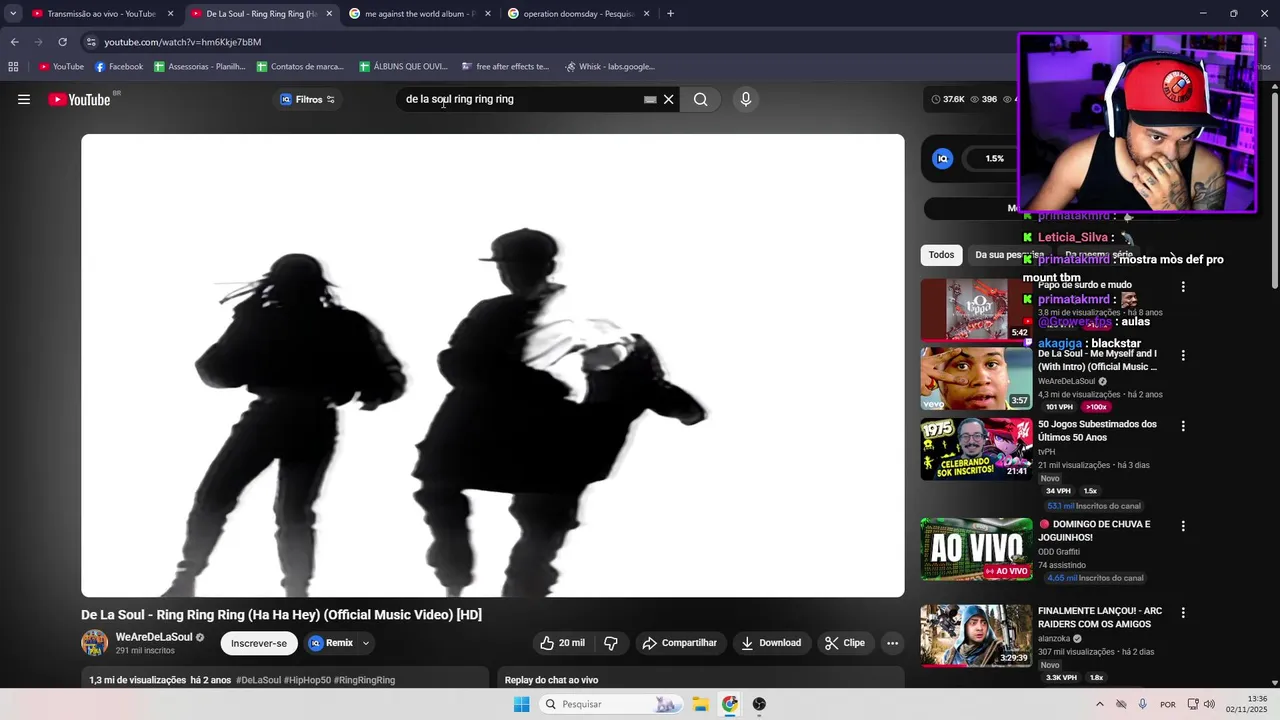Open the tab search dropdown arrow

click(x=13, y=14)
